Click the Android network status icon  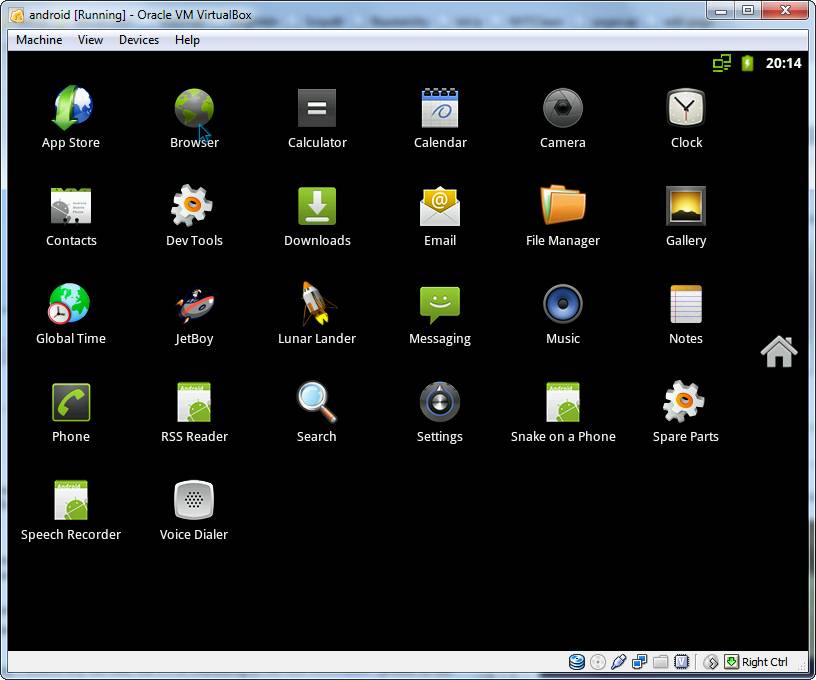722,63
